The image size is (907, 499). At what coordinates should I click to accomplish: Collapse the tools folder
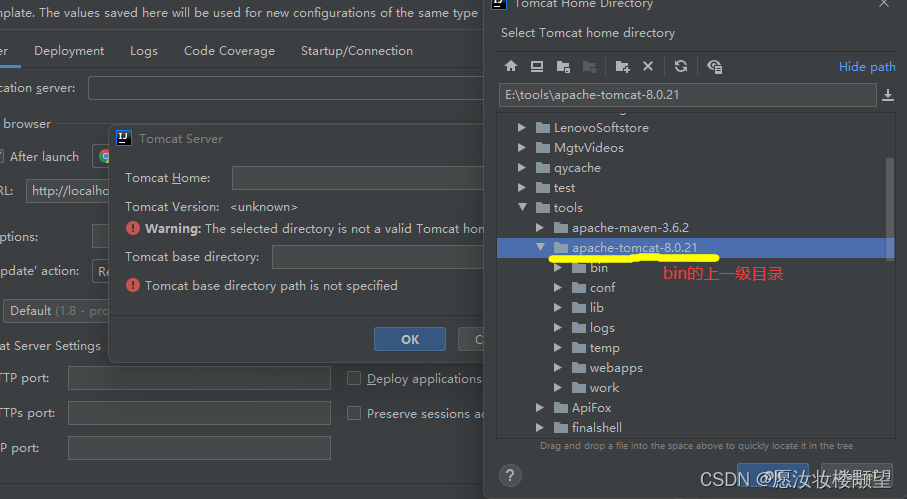[x=522, y=207]
